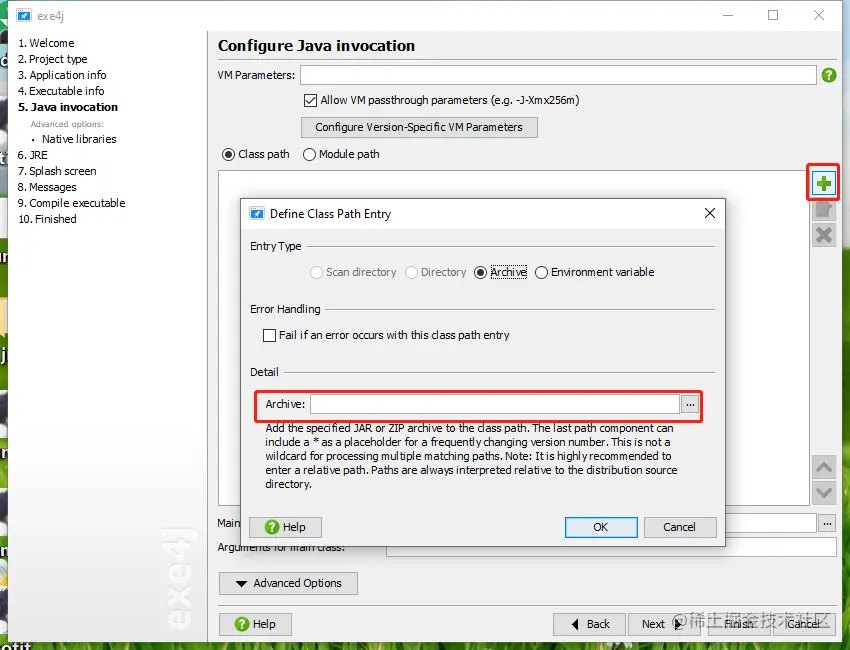
Task: Go to step 3. Application info
Action: (x=62, y=75)
